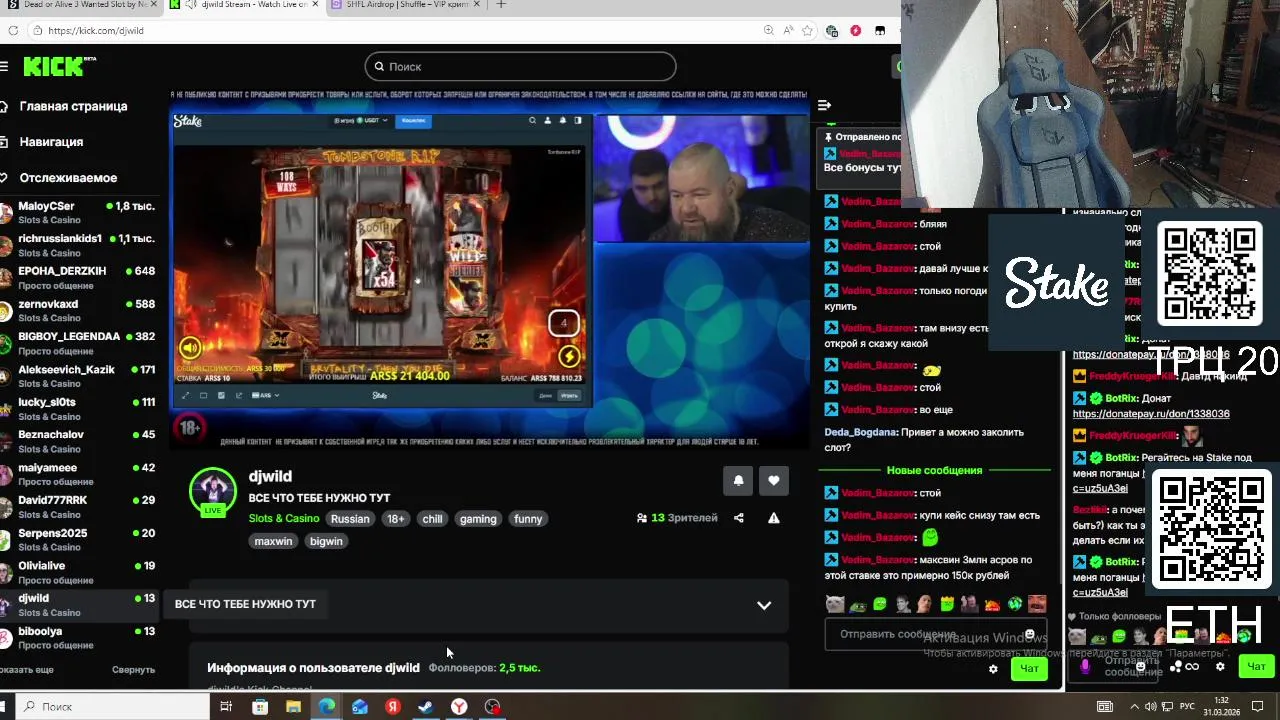Open the Slots & Casino category link
Screen dimensions: 1280x720
(284, 519)
